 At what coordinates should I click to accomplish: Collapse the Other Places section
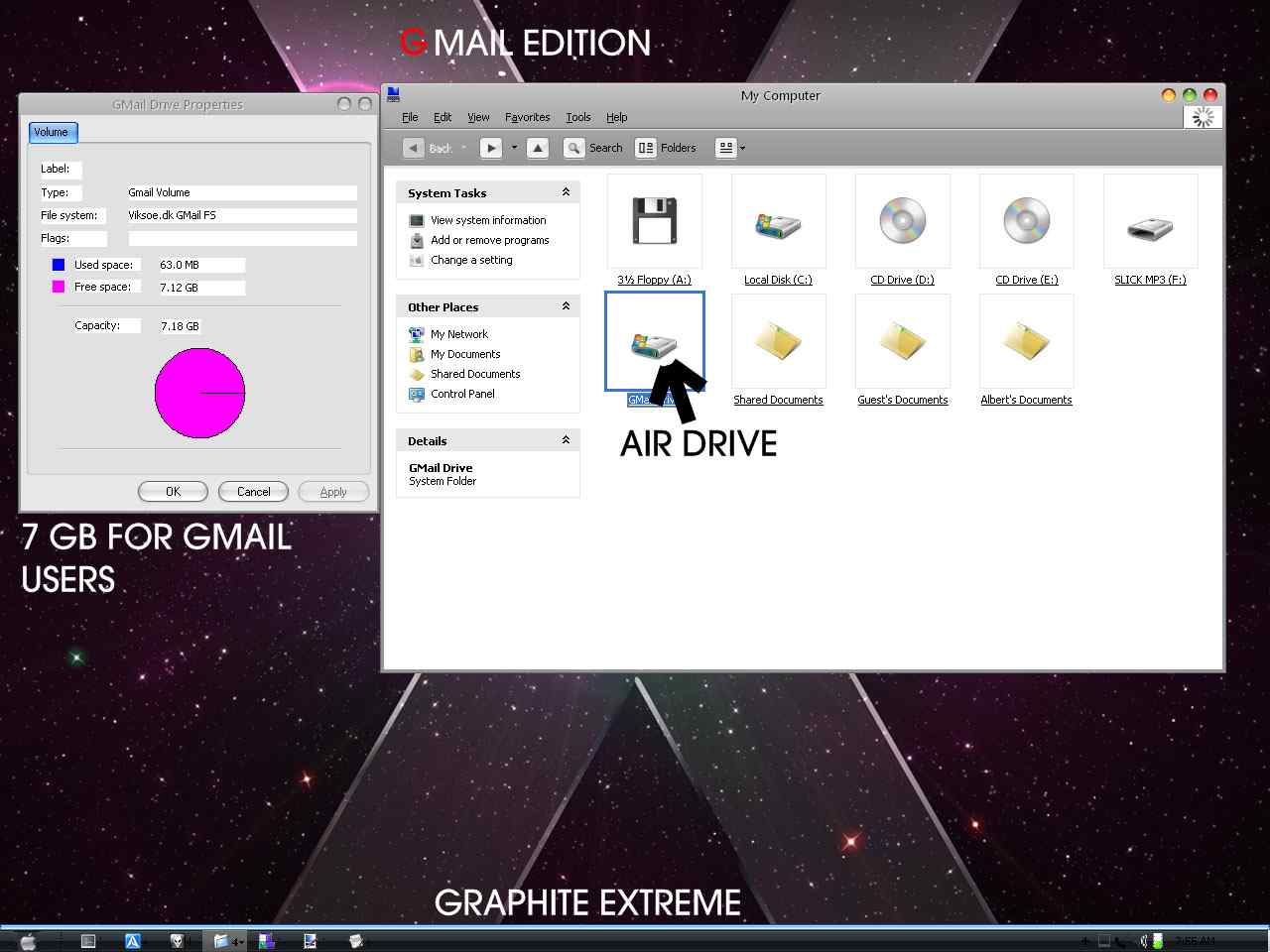point(566,306)
